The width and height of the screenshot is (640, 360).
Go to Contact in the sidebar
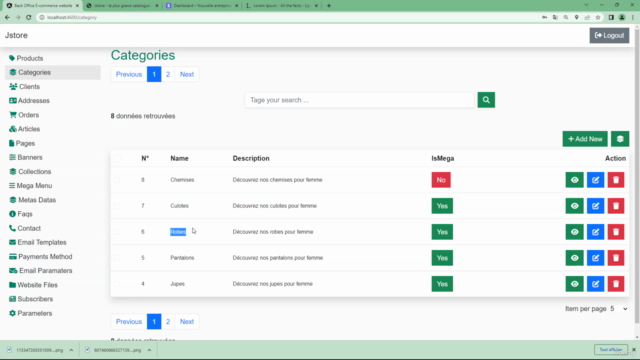pos(25,229)
